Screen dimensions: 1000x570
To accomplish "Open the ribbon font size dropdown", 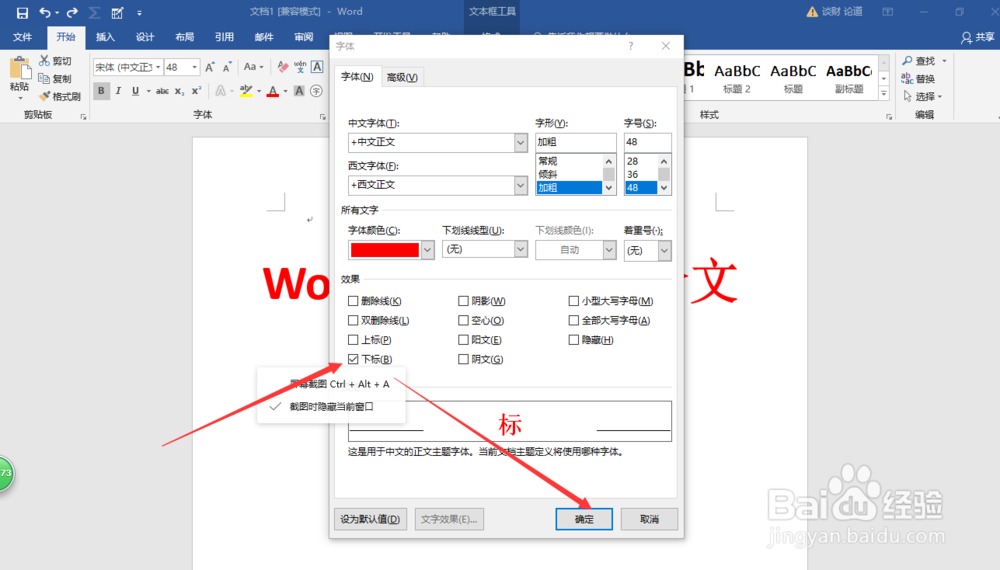I will [195, 67].
